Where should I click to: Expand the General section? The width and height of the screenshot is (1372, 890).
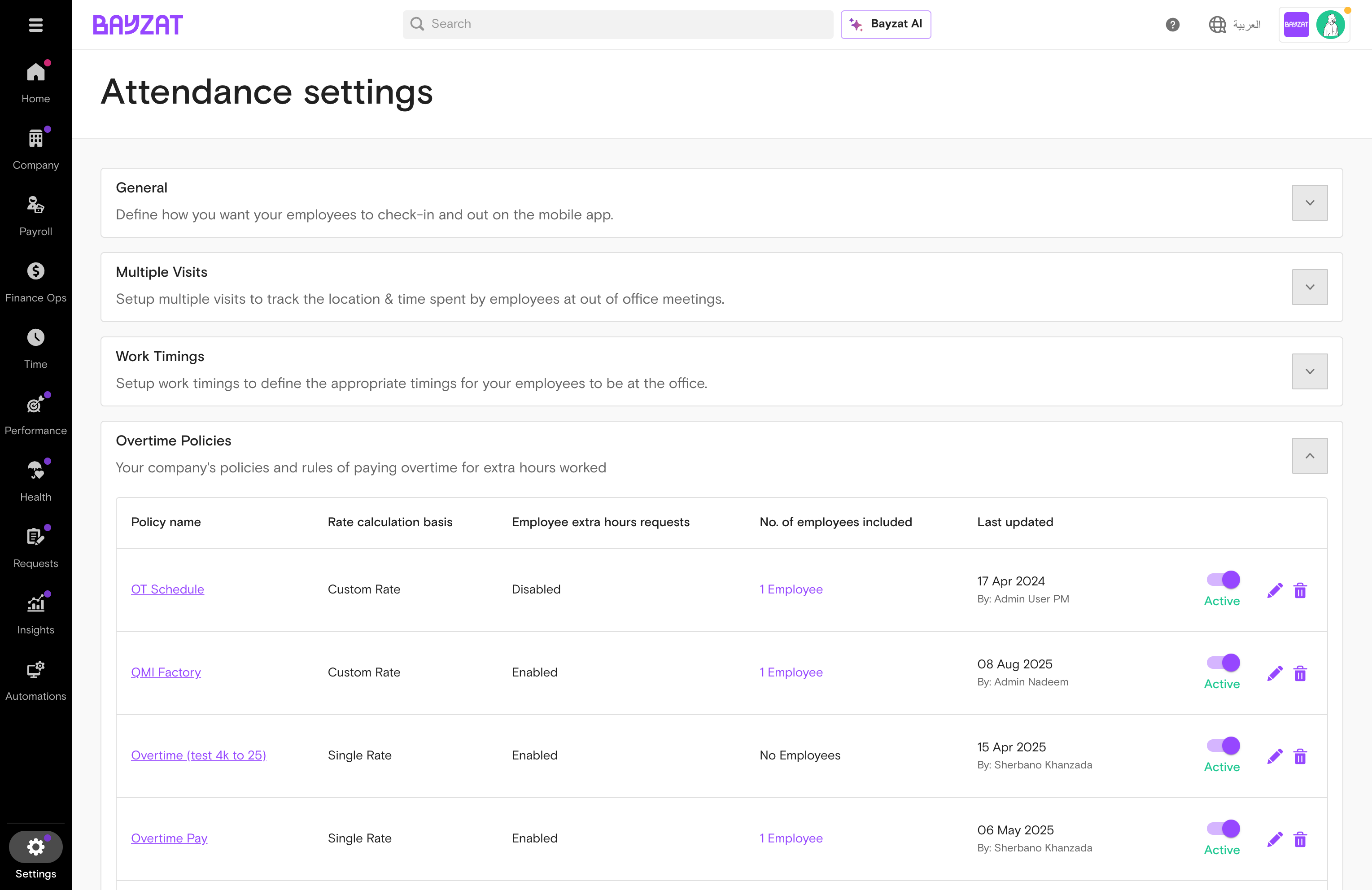click(1310, 203)
